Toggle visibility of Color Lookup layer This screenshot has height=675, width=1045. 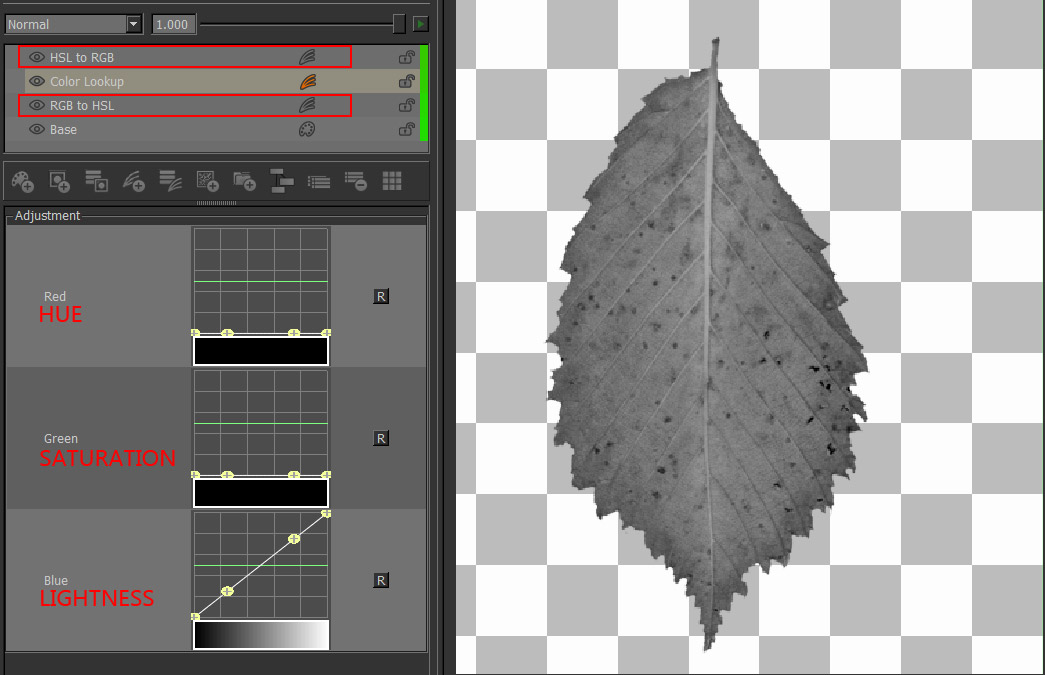[37, 82]
